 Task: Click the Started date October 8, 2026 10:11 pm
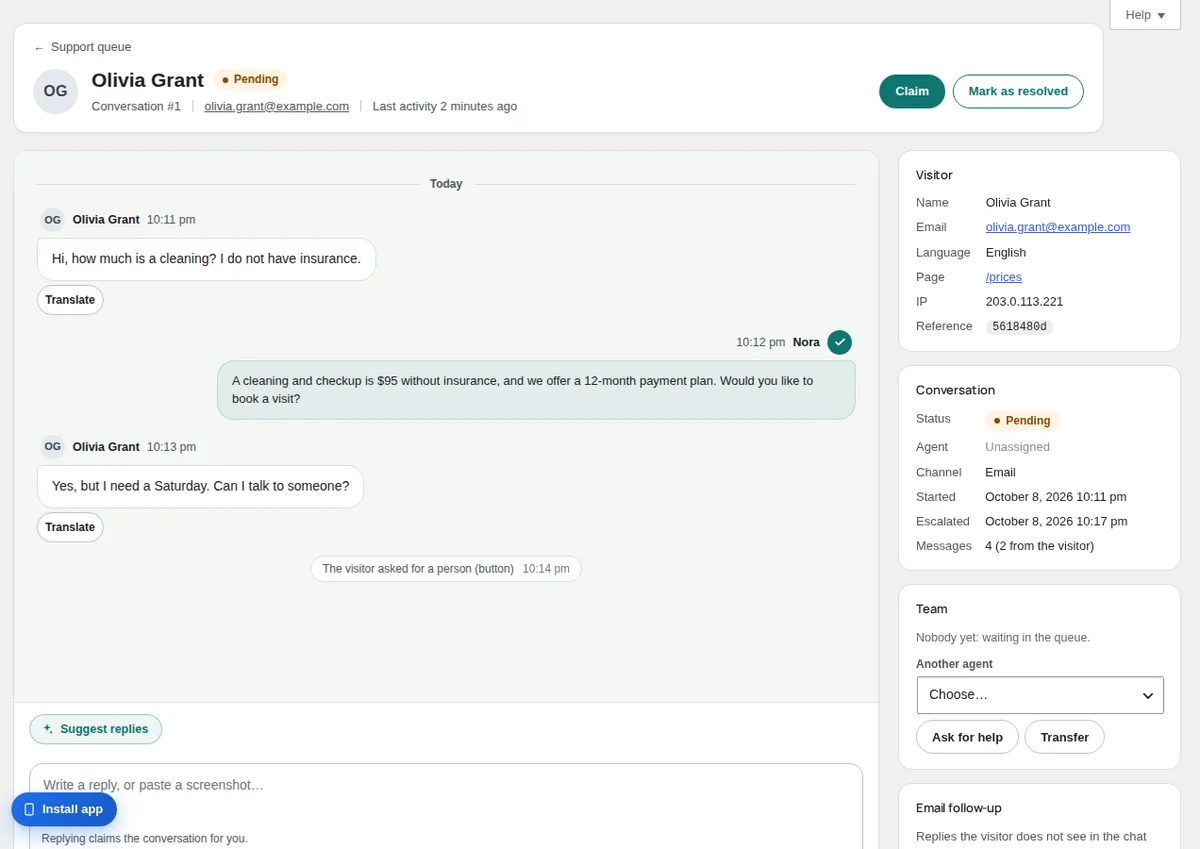(x=1056, y=497)
